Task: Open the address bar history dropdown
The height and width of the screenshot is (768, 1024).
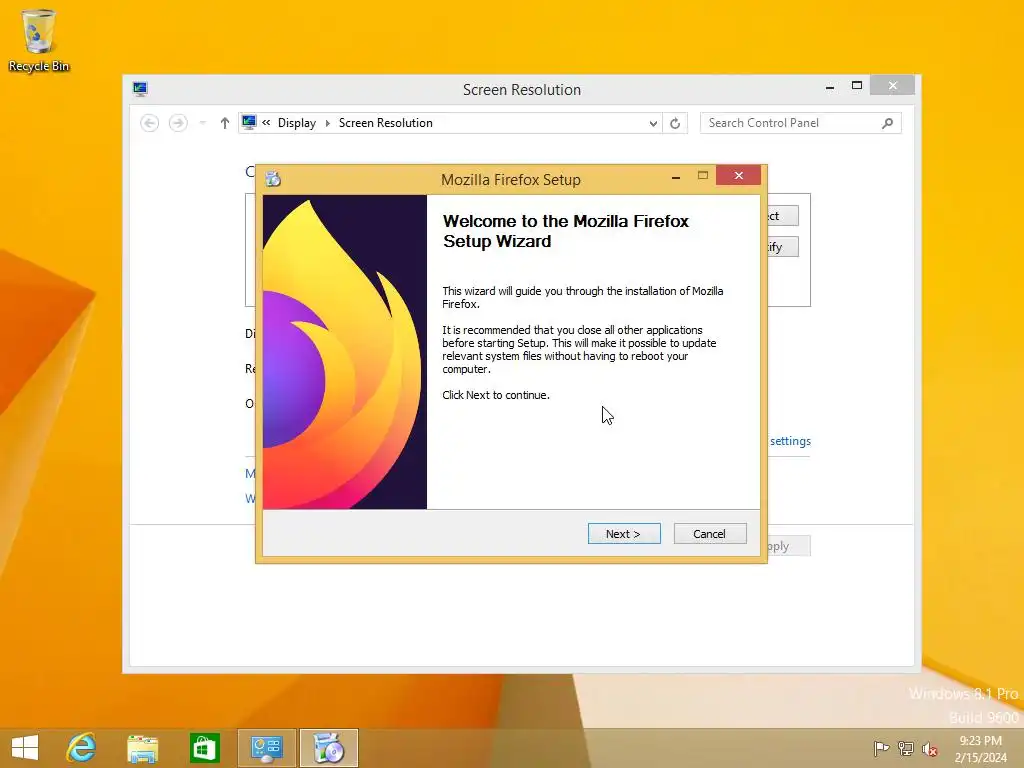Action: pyautogui.click(x=652, y=123)
